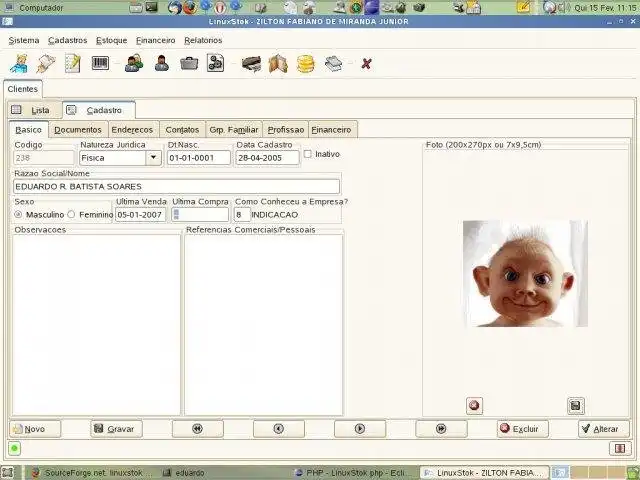Switch to the Enderecos tab
This screenshot has height=480, width=640.
click(x=132, y=130)
